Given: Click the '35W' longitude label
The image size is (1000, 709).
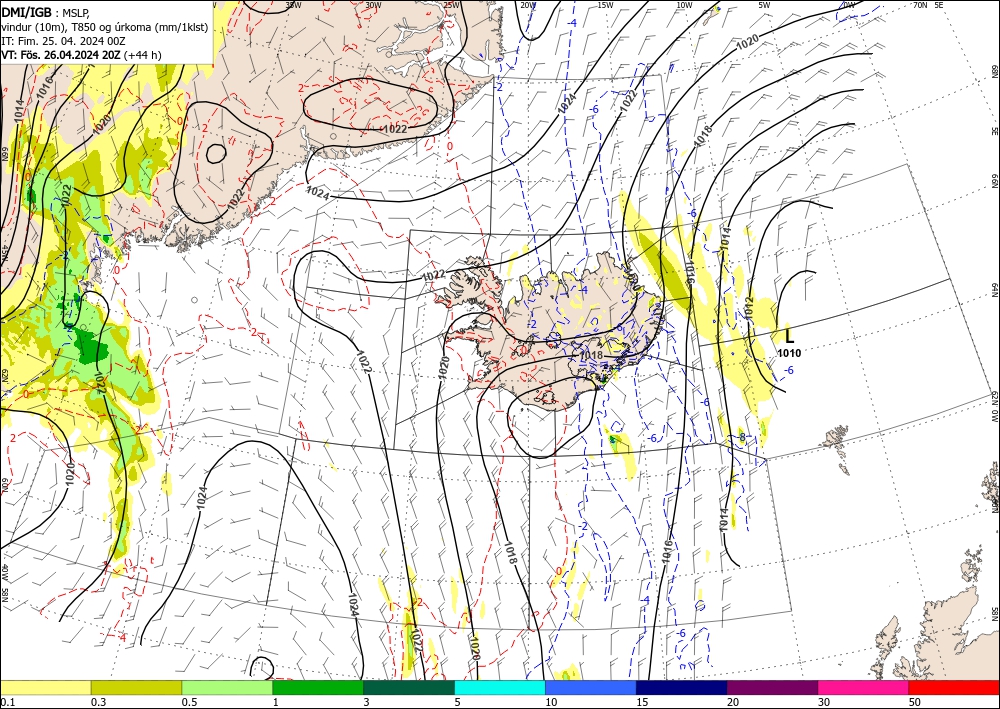Looking at the screenshot, I should (x=293, y=4).
